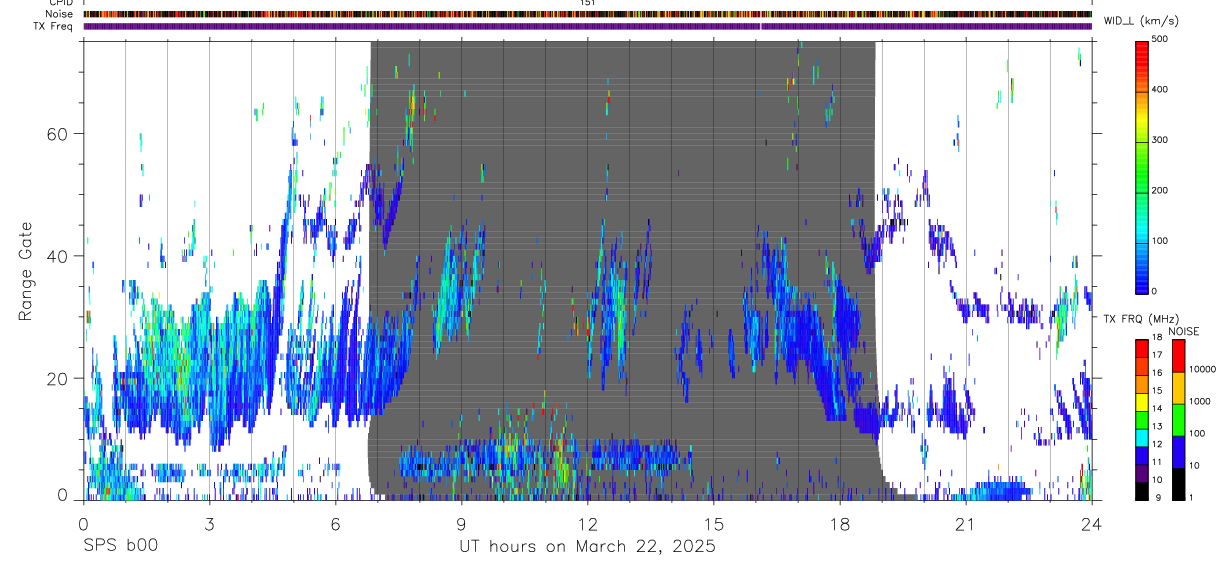This screenshot has height=567, width=1228.
Task: Select the 18 MHz tick on TX FRQ legend
Action: (x=1159, y=338)
